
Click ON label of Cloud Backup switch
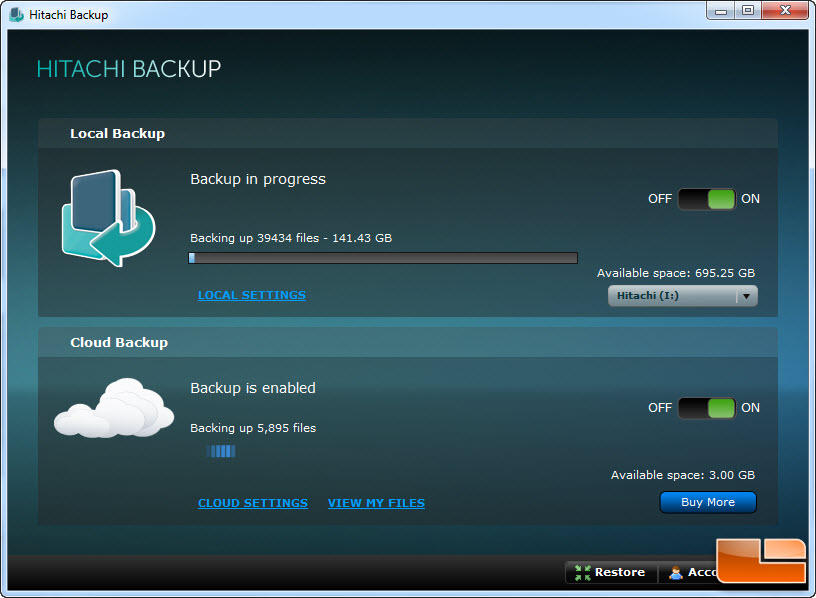(750, 408)
